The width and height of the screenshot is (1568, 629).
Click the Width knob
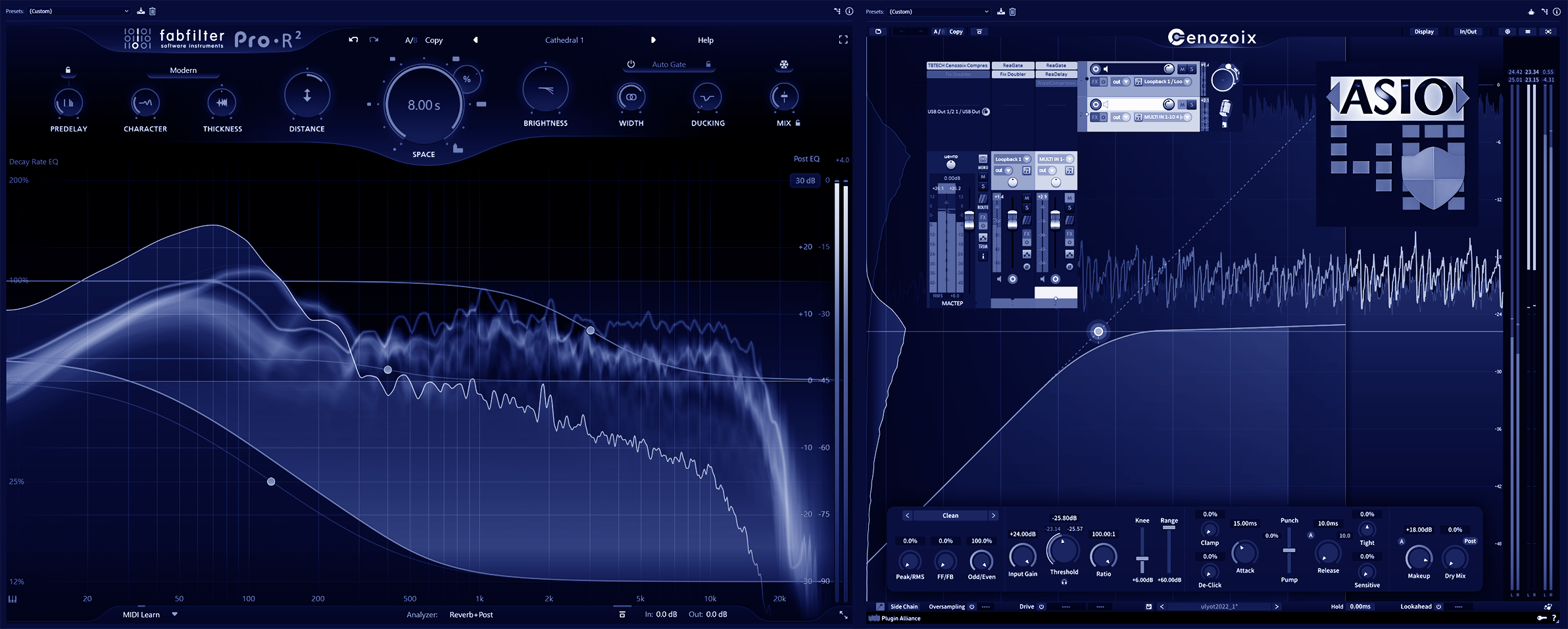pos(631,97)
